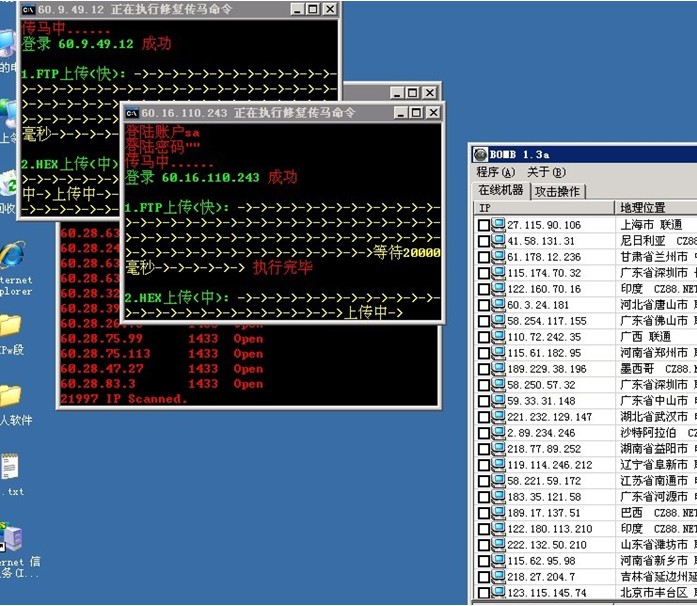
Task: Click computer icon beside 218.27.204.7
Action: click(498, 577)
